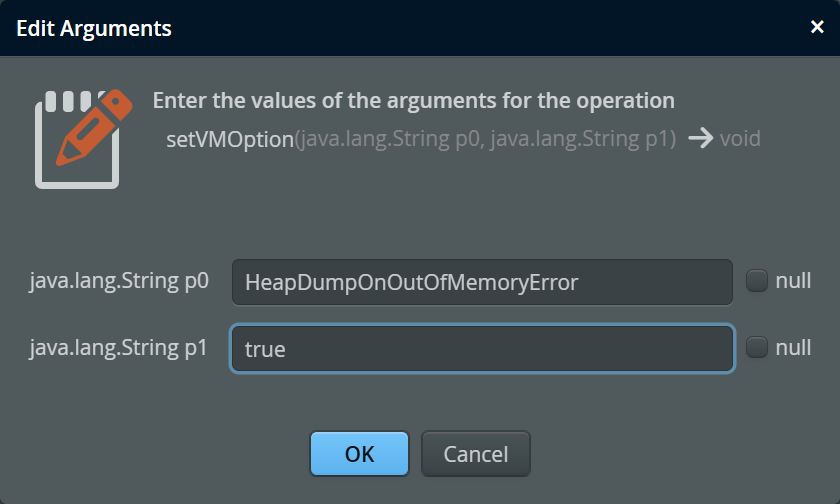
Task: Close the Edit Arguments dialog
Action: pos(816,27)
